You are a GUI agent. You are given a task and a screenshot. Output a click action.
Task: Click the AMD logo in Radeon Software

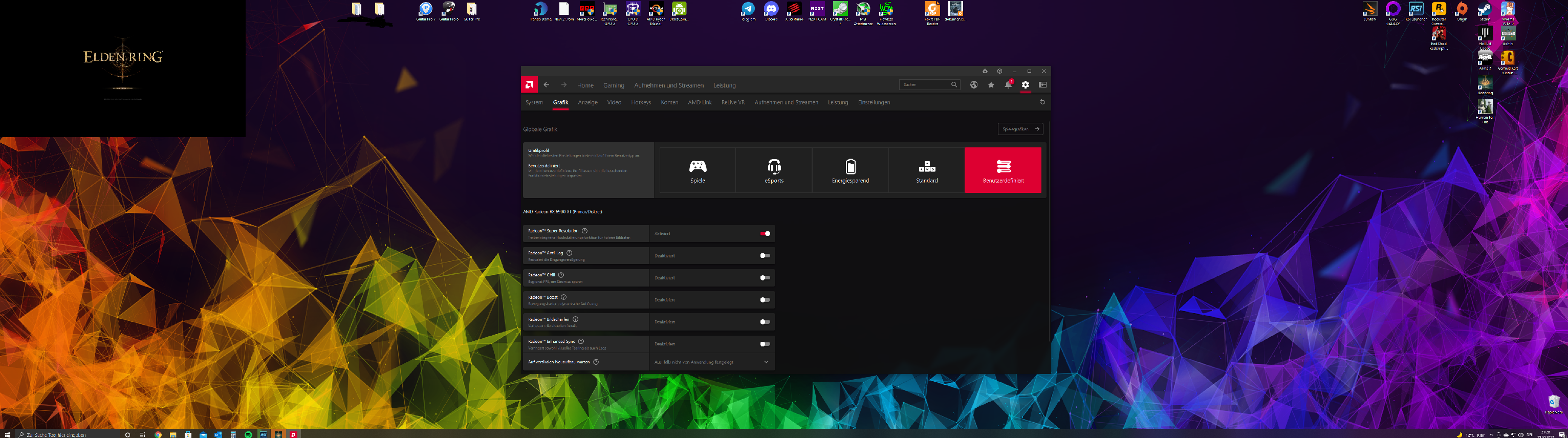[530, 84]
